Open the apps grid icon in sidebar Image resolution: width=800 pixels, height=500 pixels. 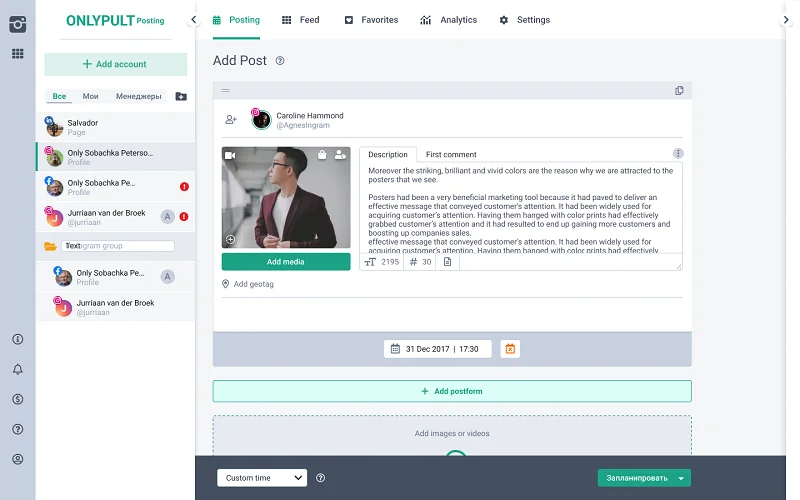tap(17, 53)
